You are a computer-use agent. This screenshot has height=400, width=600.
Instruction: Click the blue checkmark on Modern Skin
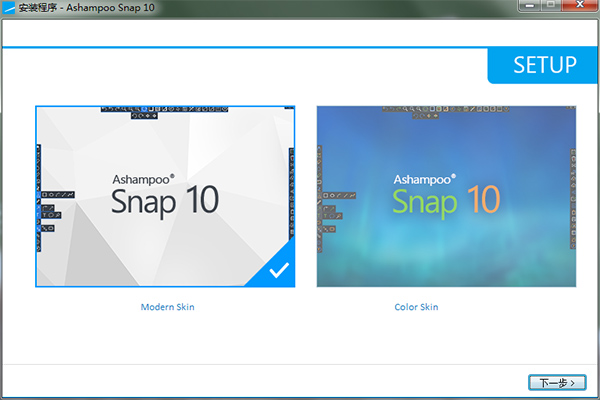pos(279,271)
